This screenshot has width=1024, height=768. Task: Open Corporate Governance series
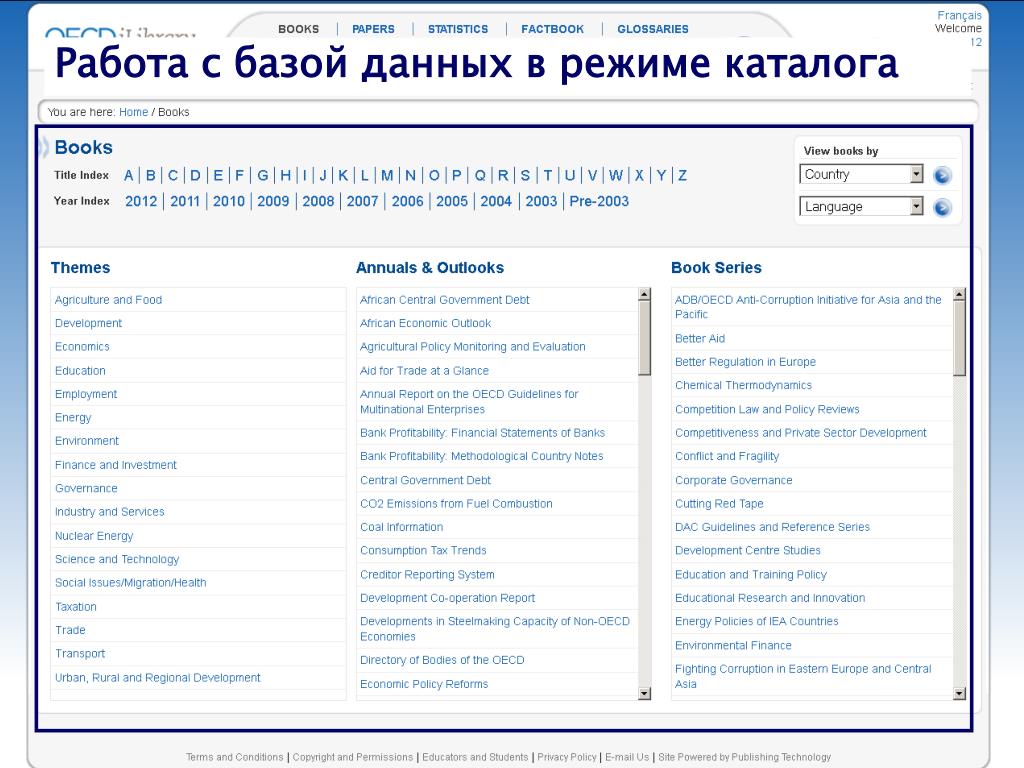point(733,480)
